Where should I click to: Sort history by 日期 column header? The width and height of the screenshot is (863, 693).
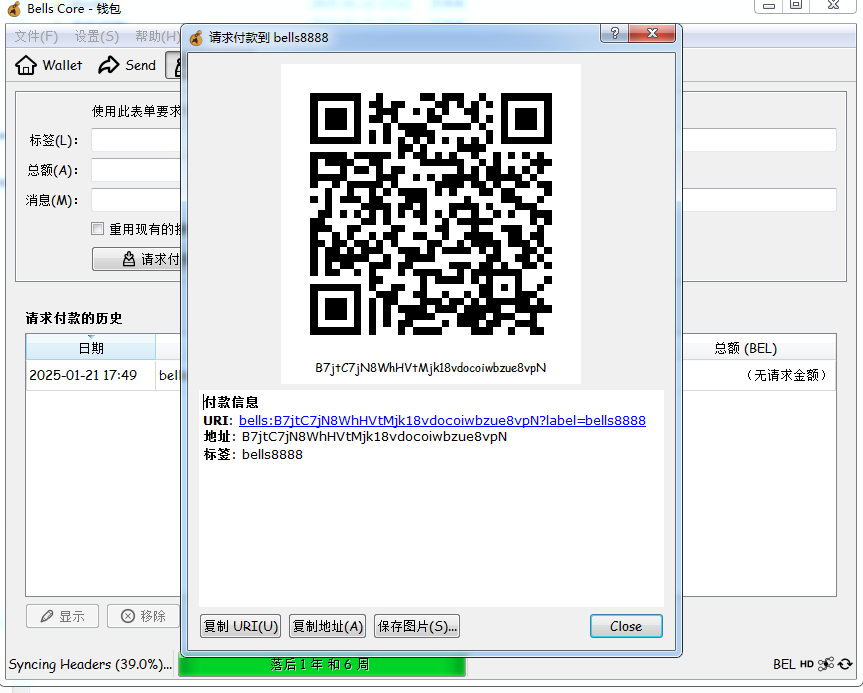pos(90,348)
